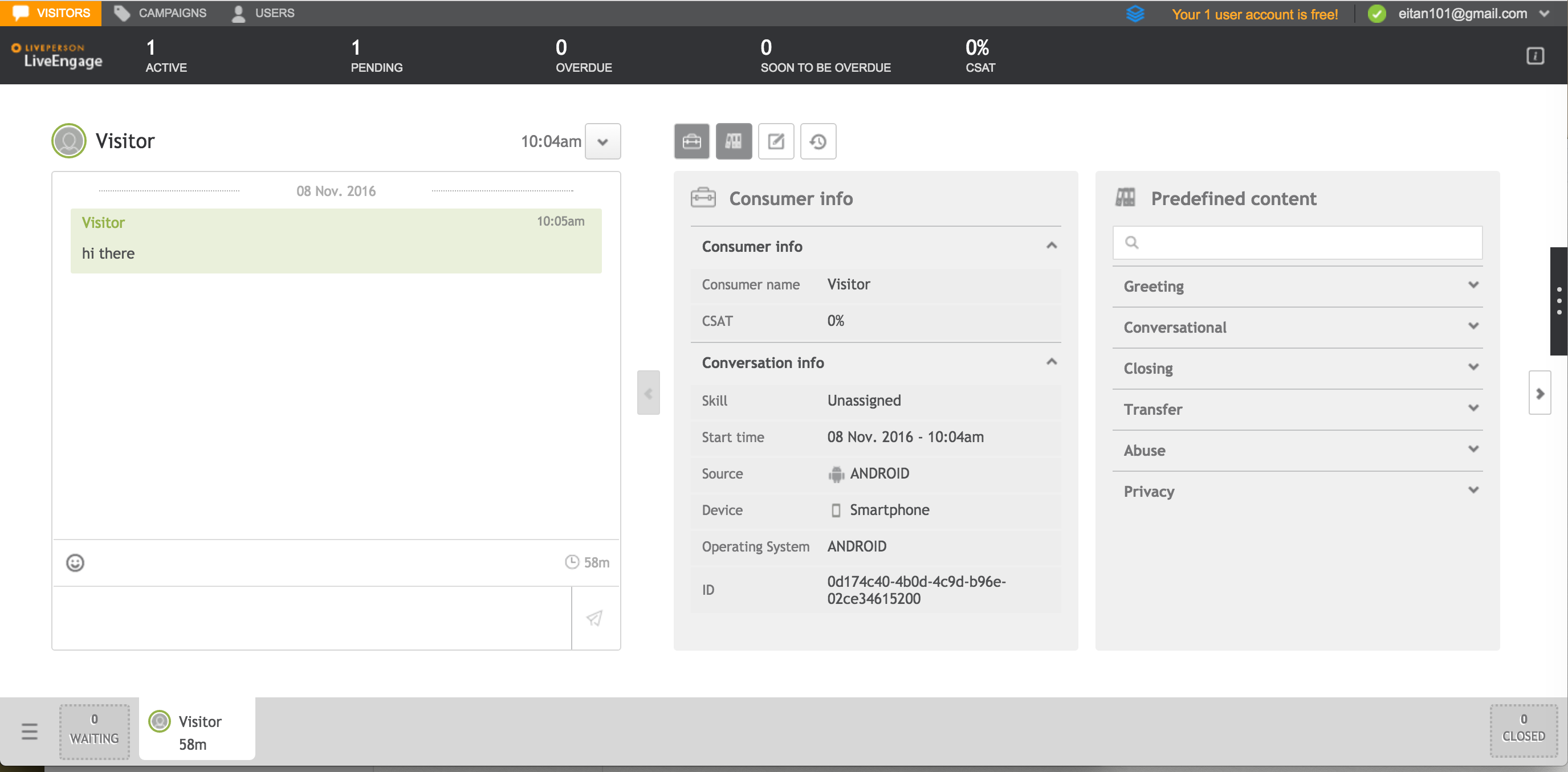Open conversation actions dropdown next to 10:04am

(x=602, y=142)
